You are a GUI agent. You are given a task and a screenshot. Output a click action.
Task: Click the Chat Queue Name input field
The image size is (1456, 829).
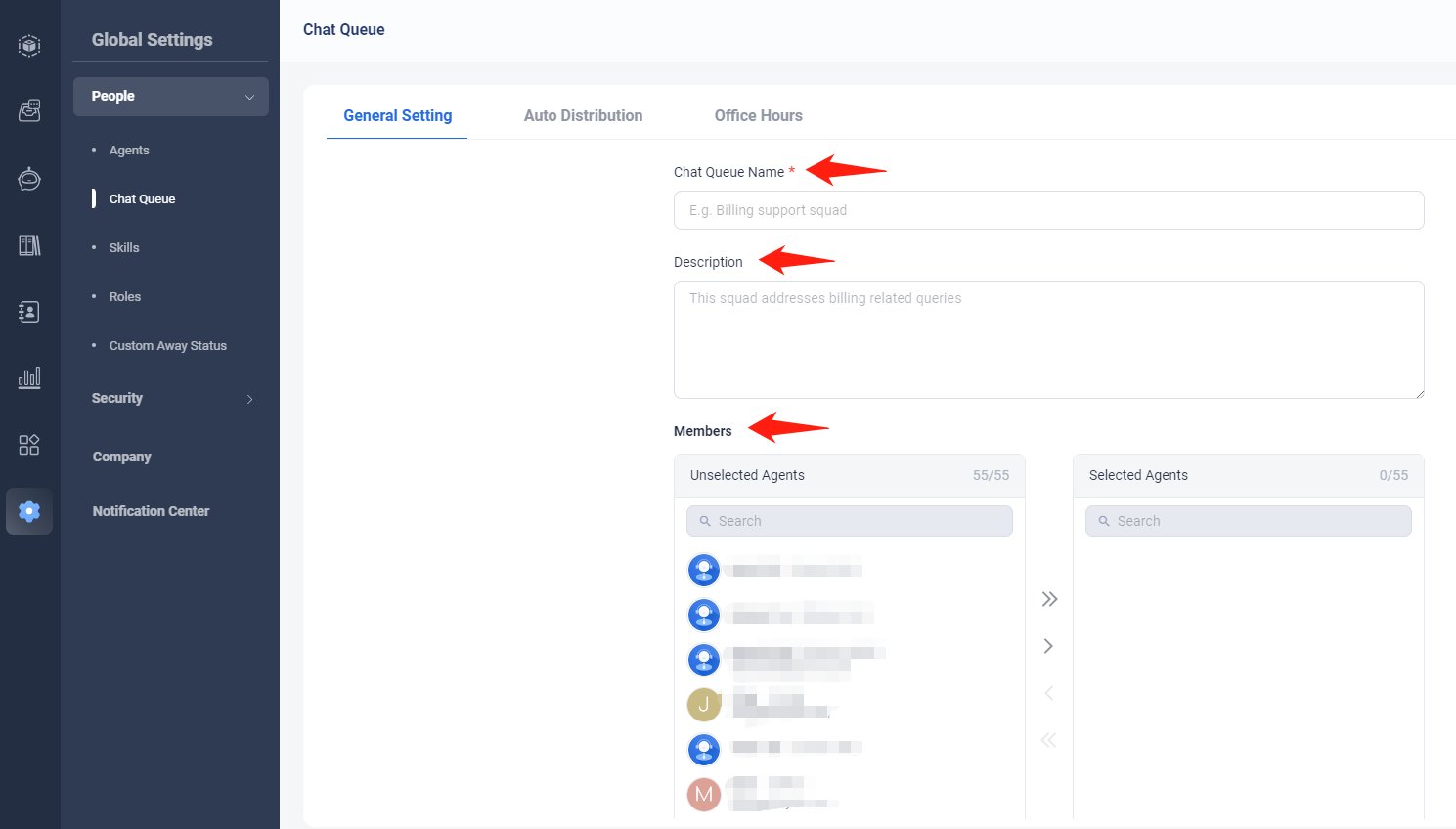tap(1048, 210)
